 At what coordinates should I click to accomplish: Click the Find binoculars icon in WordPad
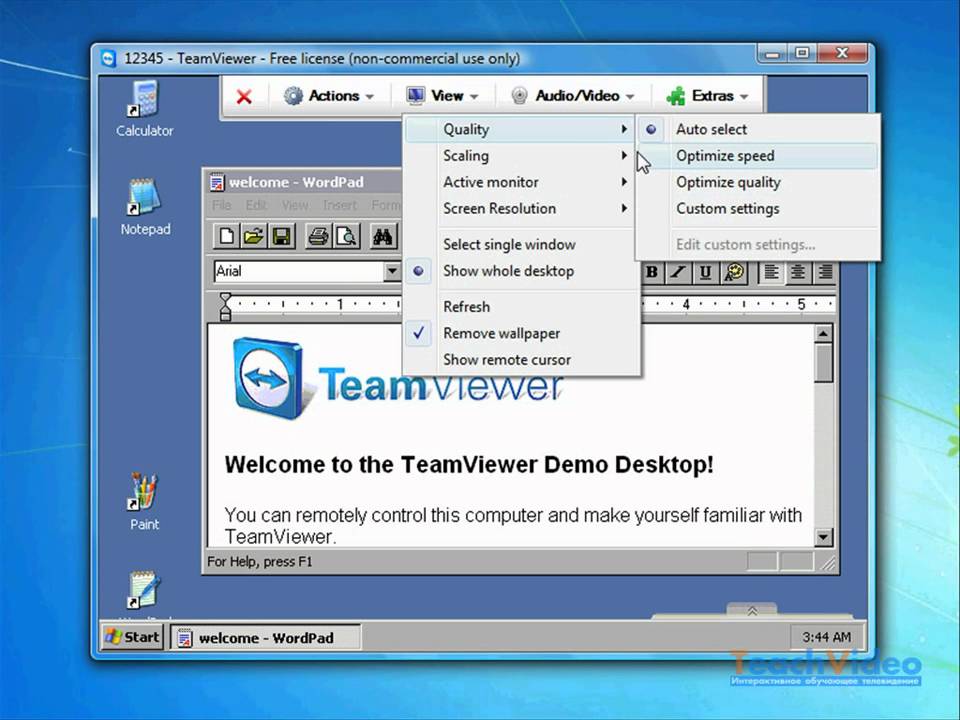[x=383, y=236]
